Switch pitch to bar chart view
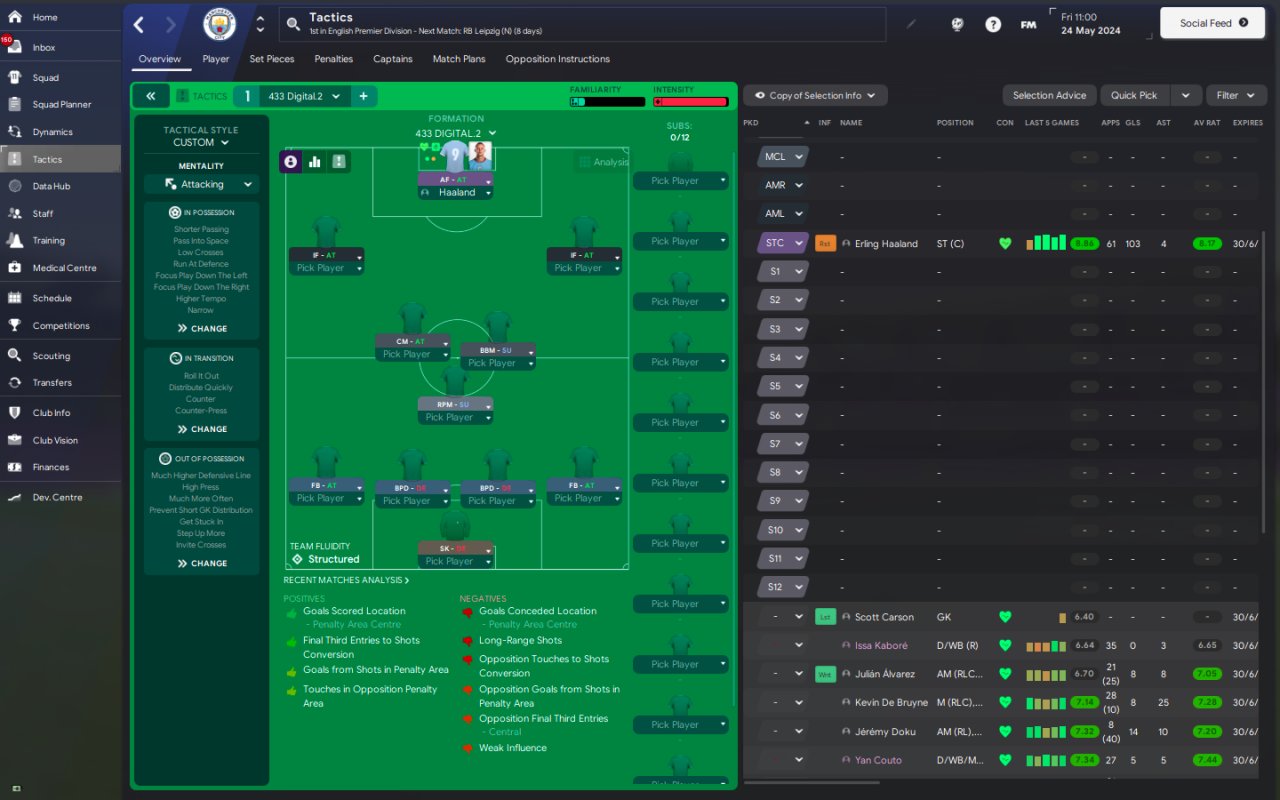 [315, 161]
